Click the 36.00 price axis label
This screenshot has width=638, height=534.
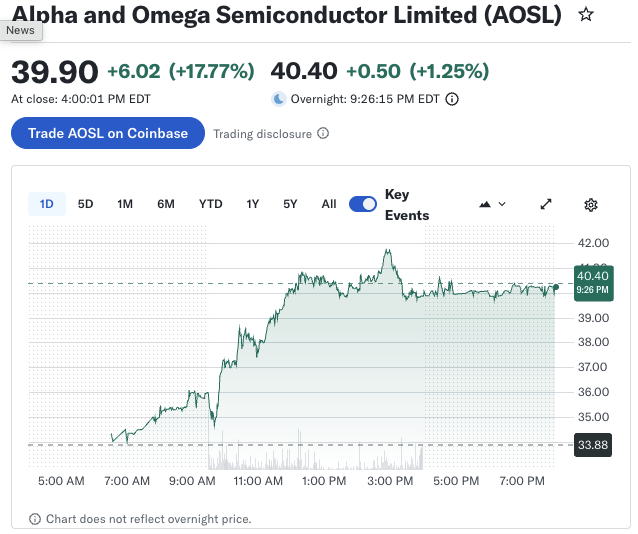coord(593,392)
